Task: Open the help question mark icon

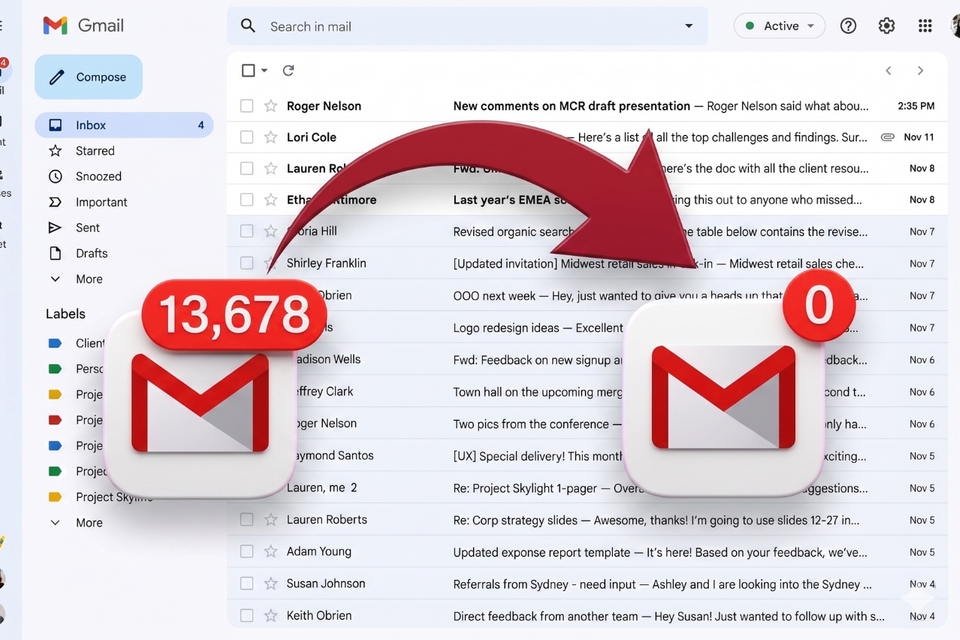Action: coord(848,26)
